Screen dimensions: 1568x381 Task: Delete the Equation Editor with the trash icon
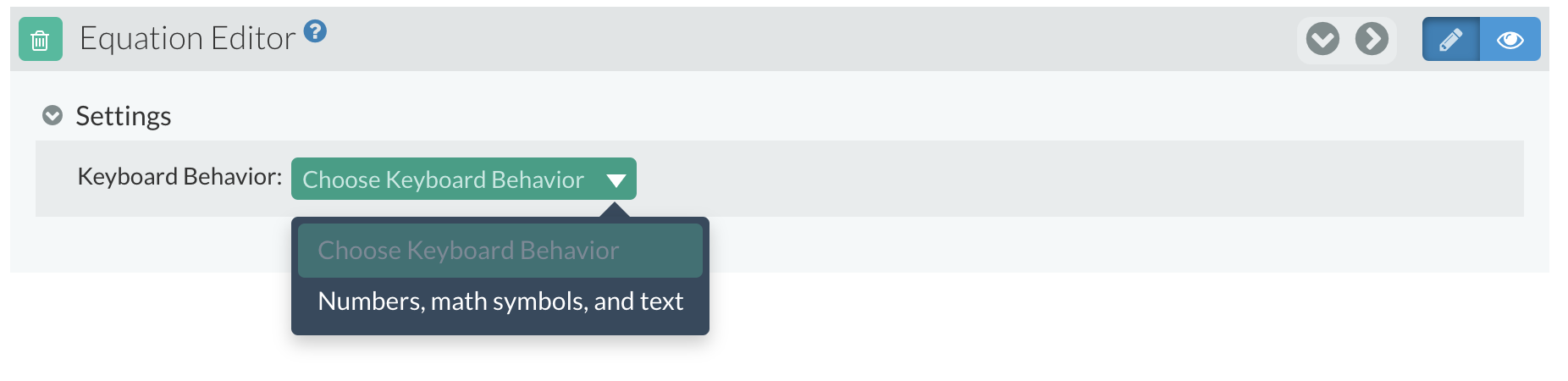(40, 39)
